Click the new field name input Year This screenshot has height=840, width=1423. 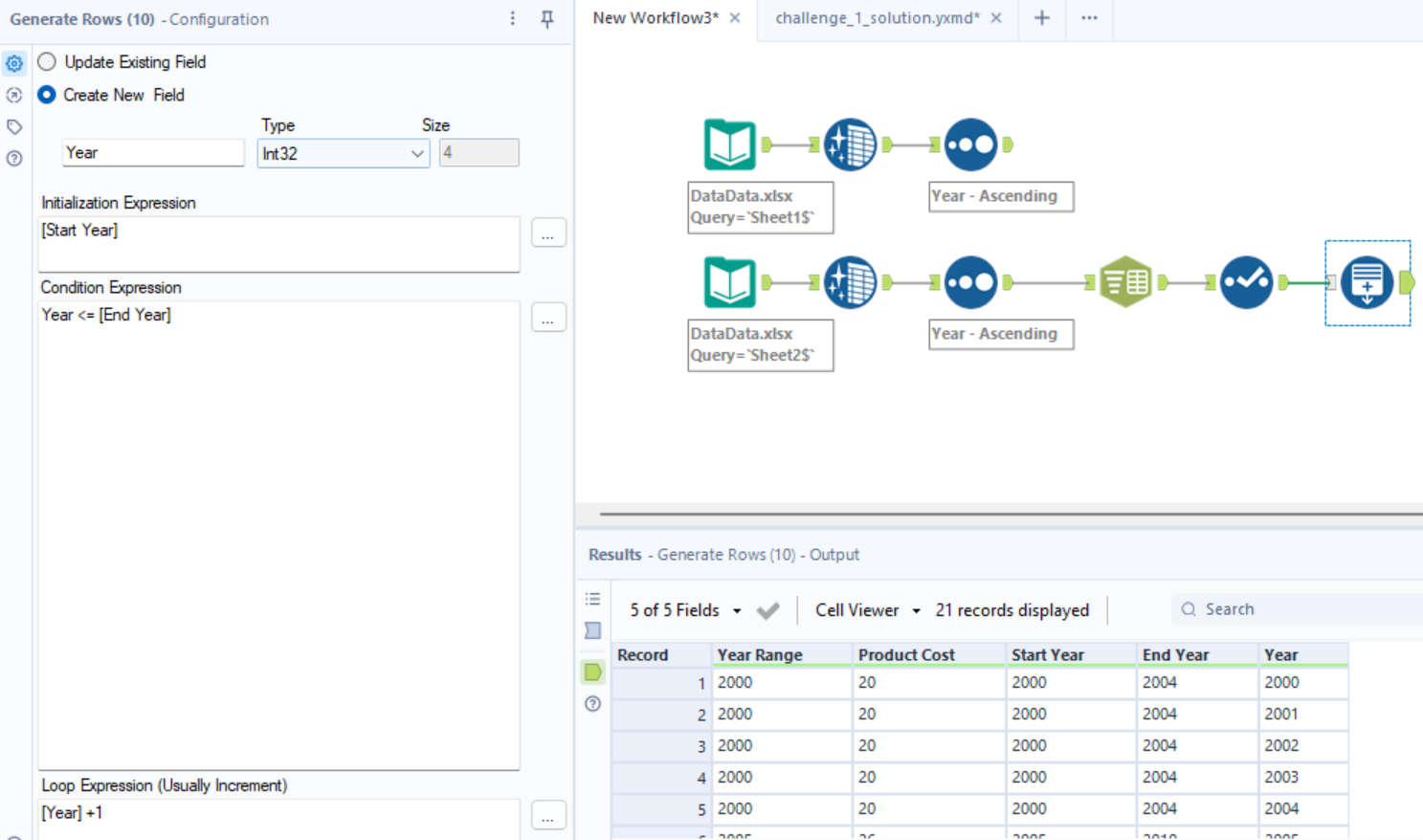tap(153, 153)
